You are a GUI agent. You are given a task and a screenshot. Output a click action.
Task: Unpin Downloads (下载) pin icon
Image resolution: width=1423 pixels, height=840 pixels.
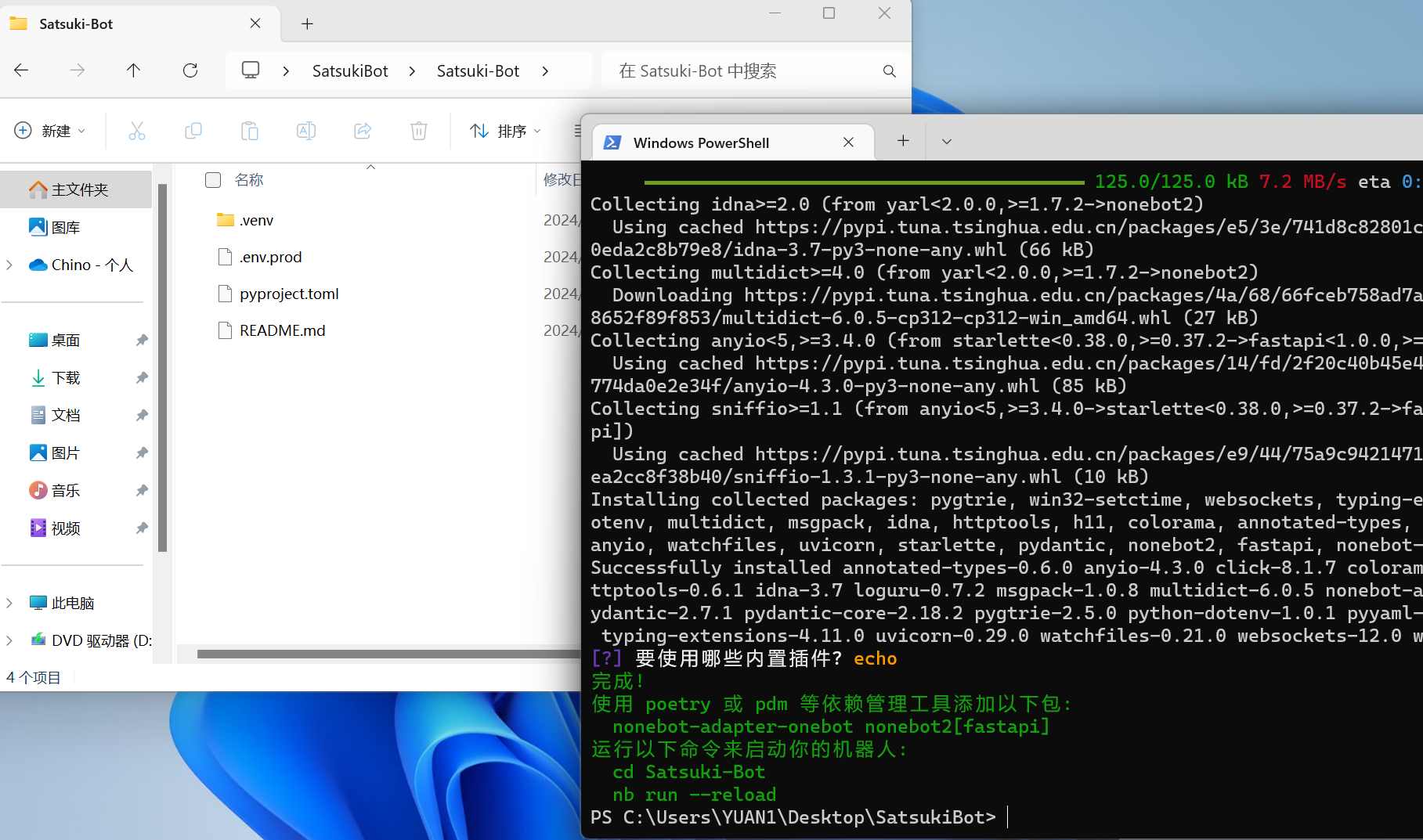(142, 378)
